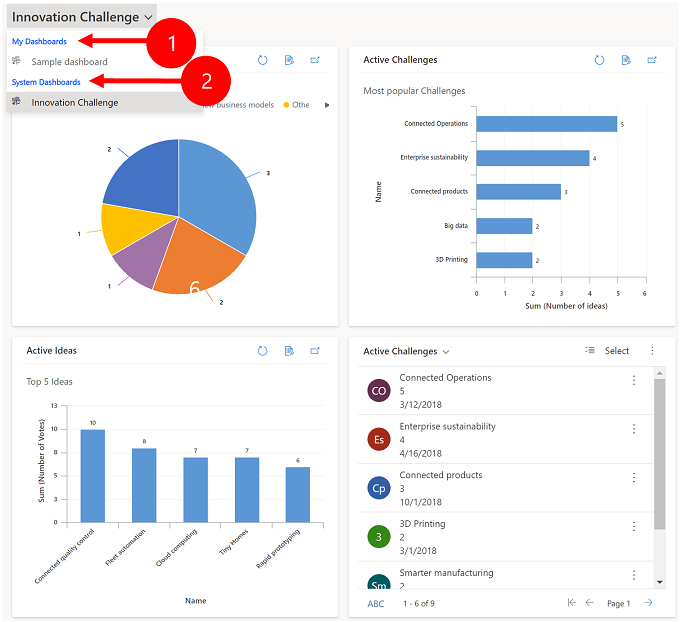Image resolution: width=682 pixels, height=622 pixels.
Task: Go to next page of challenges
Action: click(x=649, y=603)
